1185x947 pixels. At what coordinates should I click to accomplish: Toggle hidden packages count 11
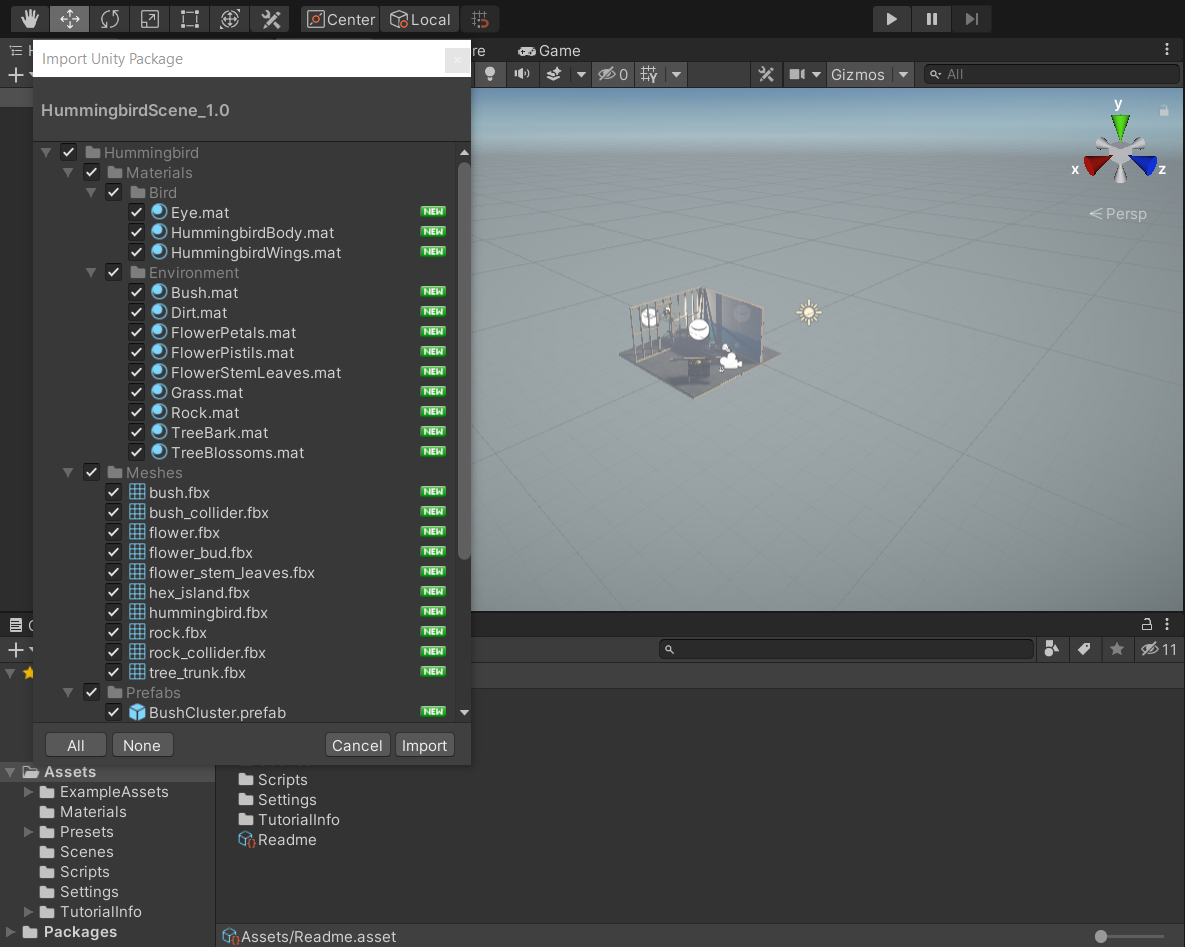click(x=1159, y=648)
